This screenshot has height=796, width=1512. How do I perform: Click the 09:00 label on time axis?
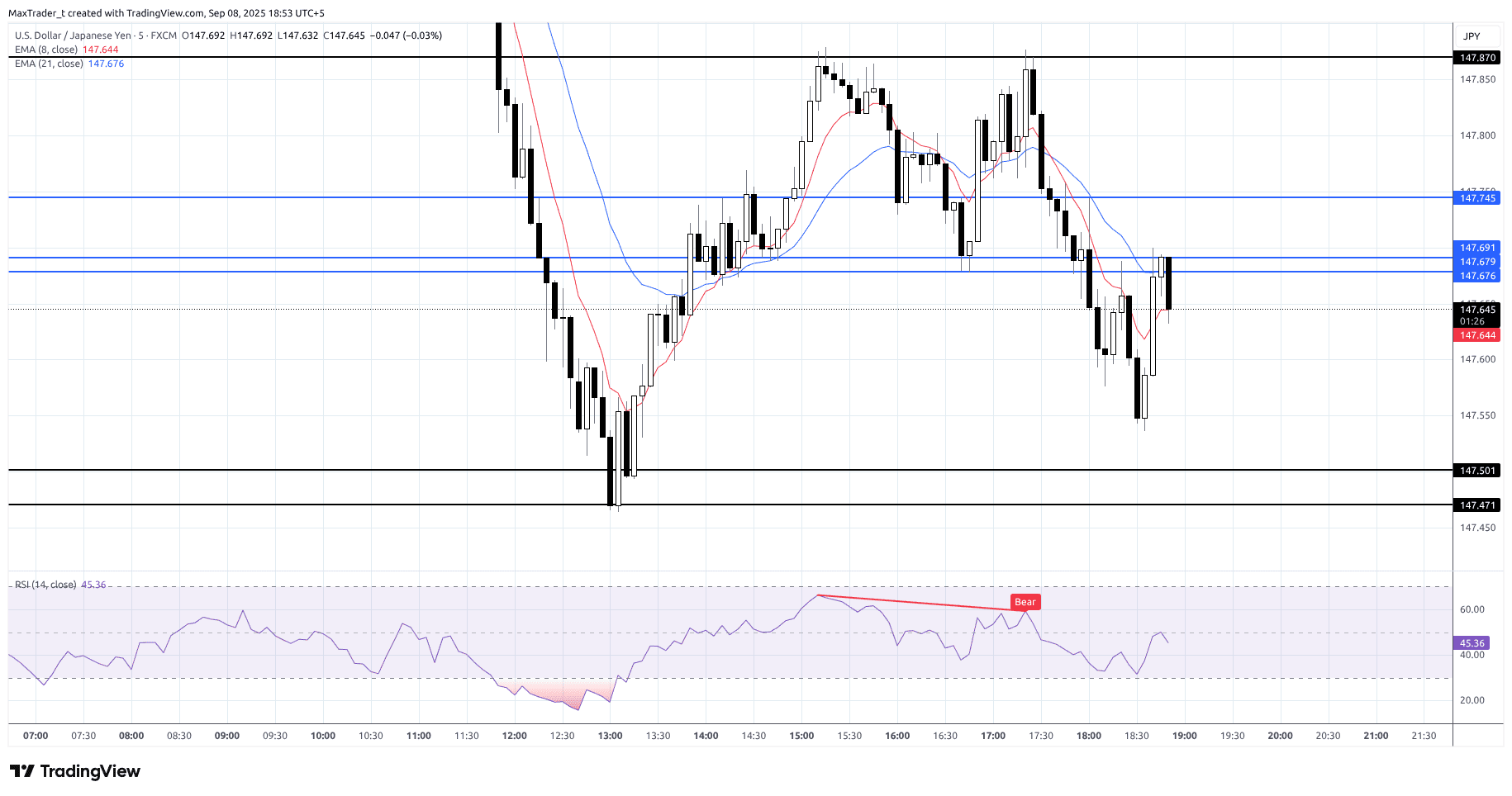227,736
